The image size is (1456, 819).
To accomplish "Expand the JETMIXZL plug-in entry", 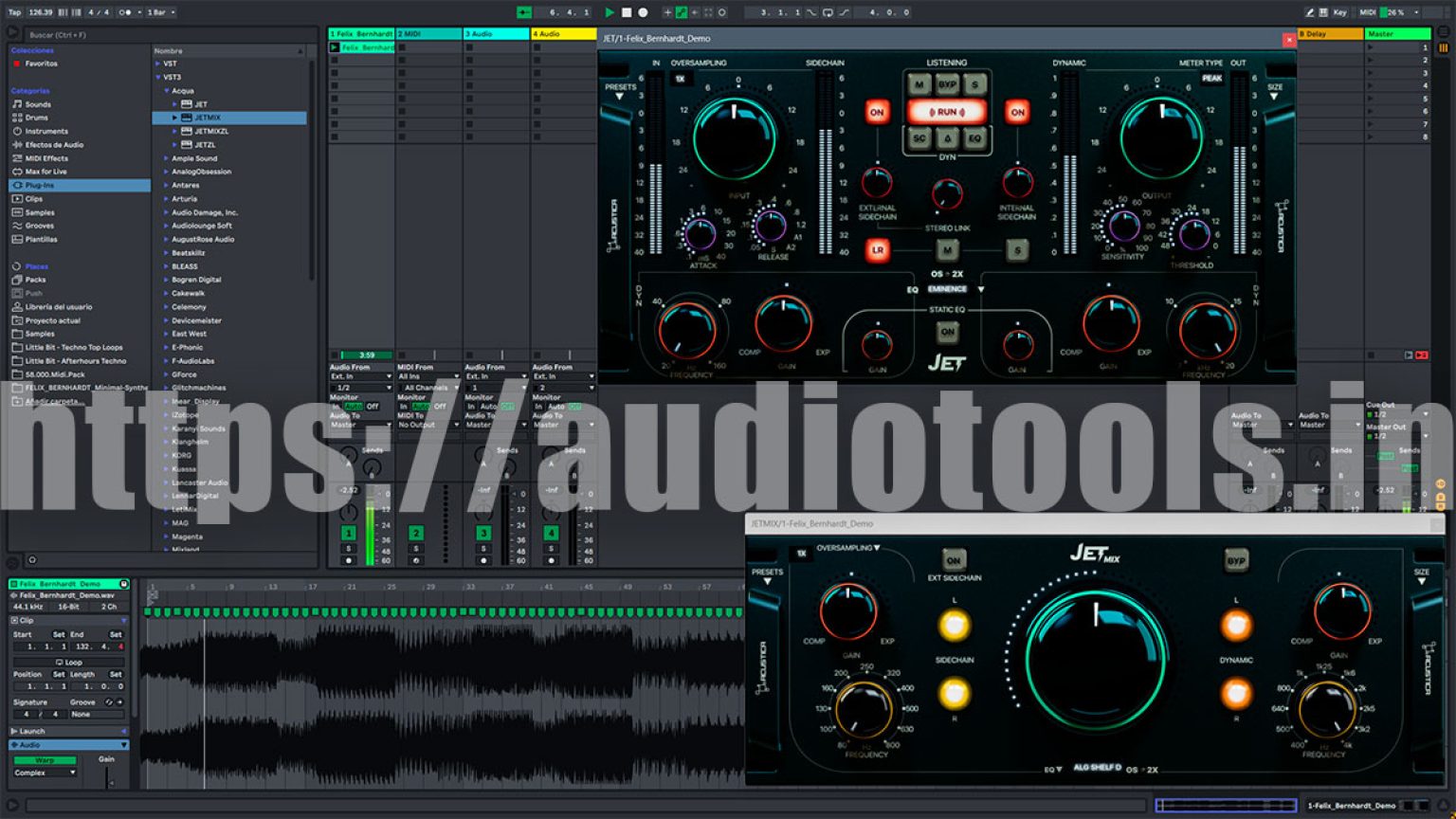I will point(175,132).
